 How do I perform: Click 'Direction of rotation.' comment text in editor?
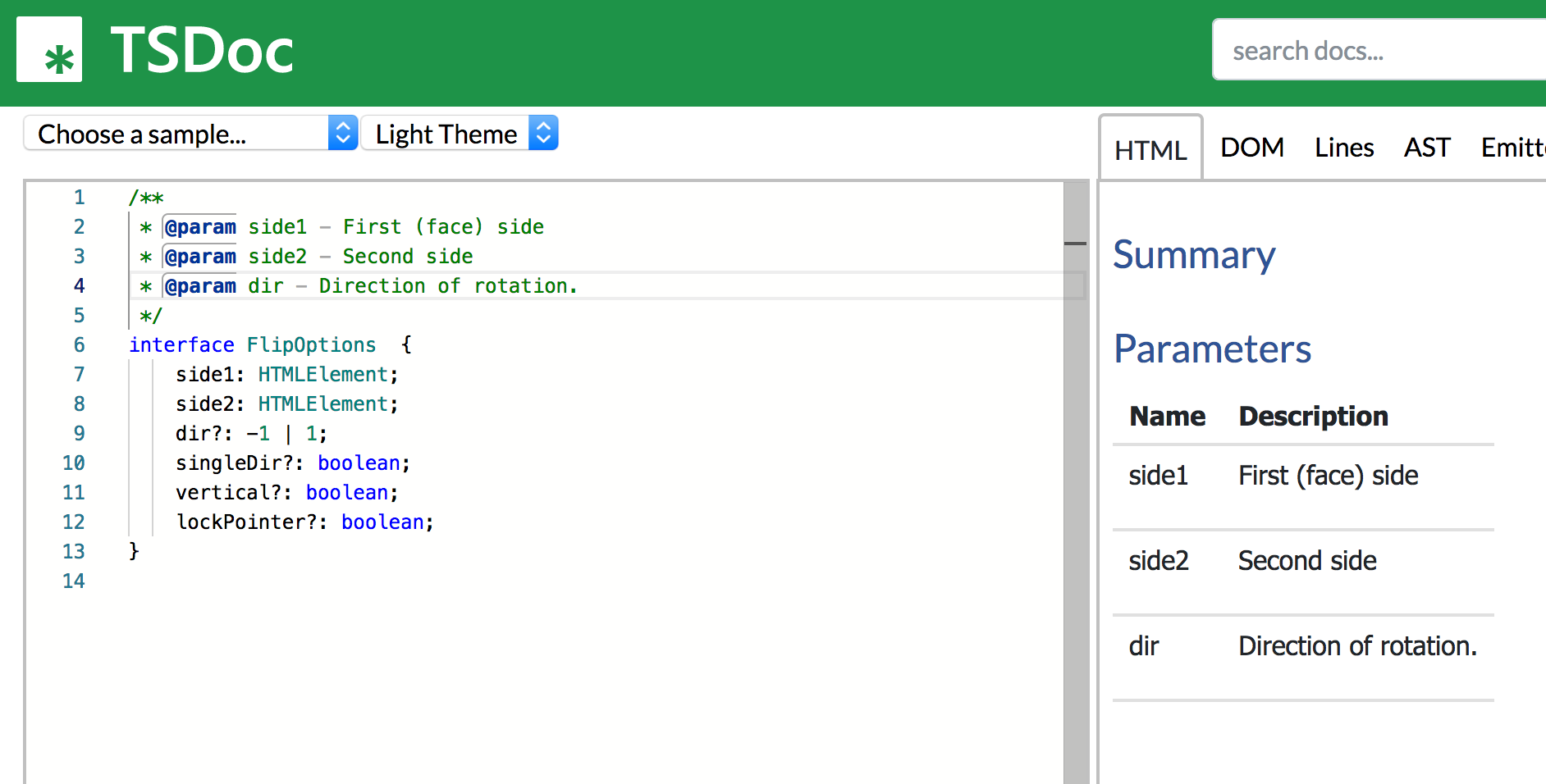click(448, 286)
